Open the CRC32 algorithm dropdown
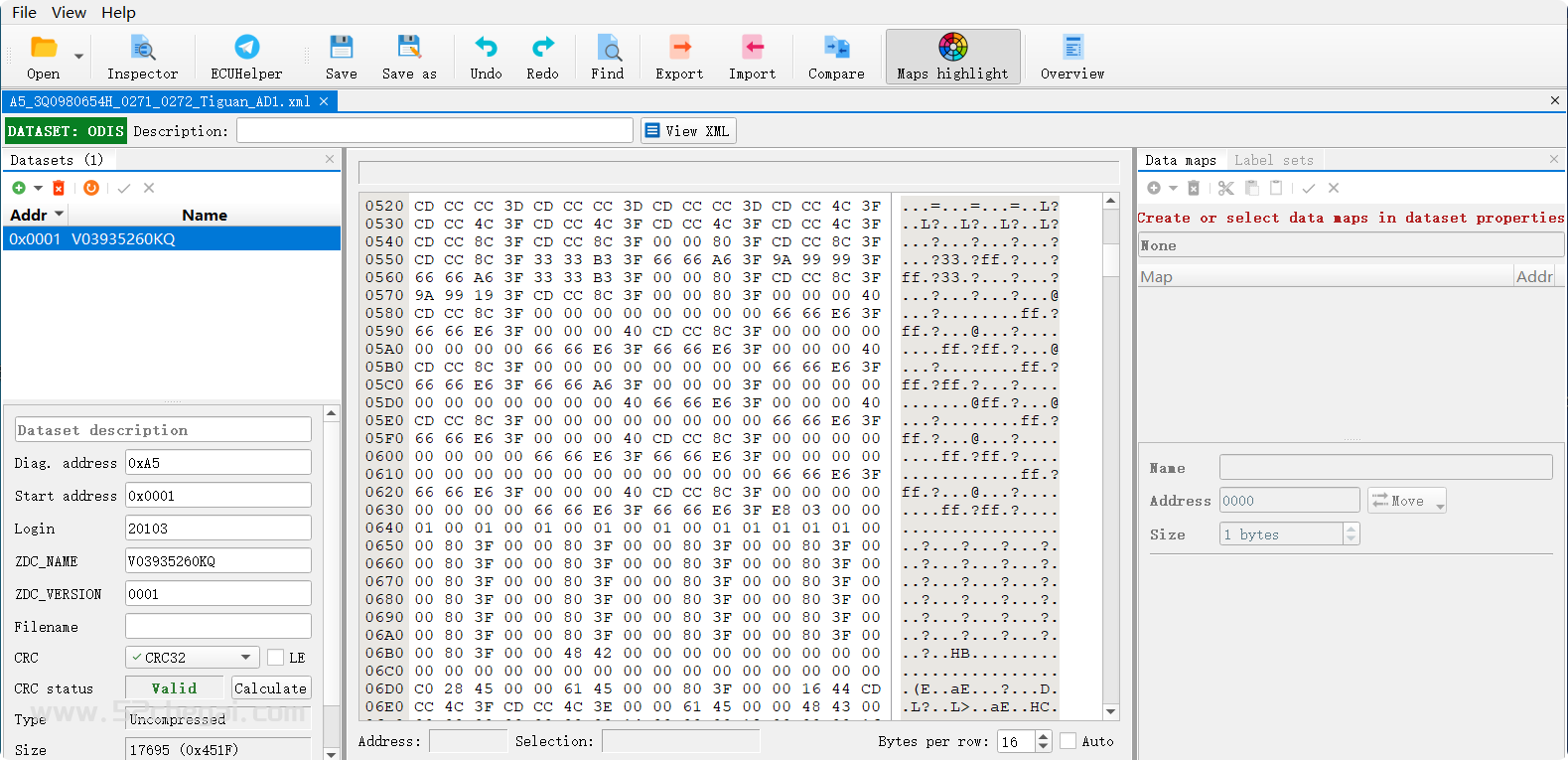Viewport: 1568px width, 760px height. pos(192,658)
